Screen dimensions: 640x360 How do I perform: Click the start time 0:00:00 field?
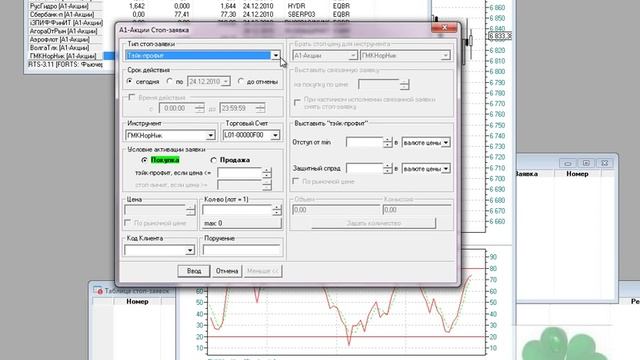177,108
